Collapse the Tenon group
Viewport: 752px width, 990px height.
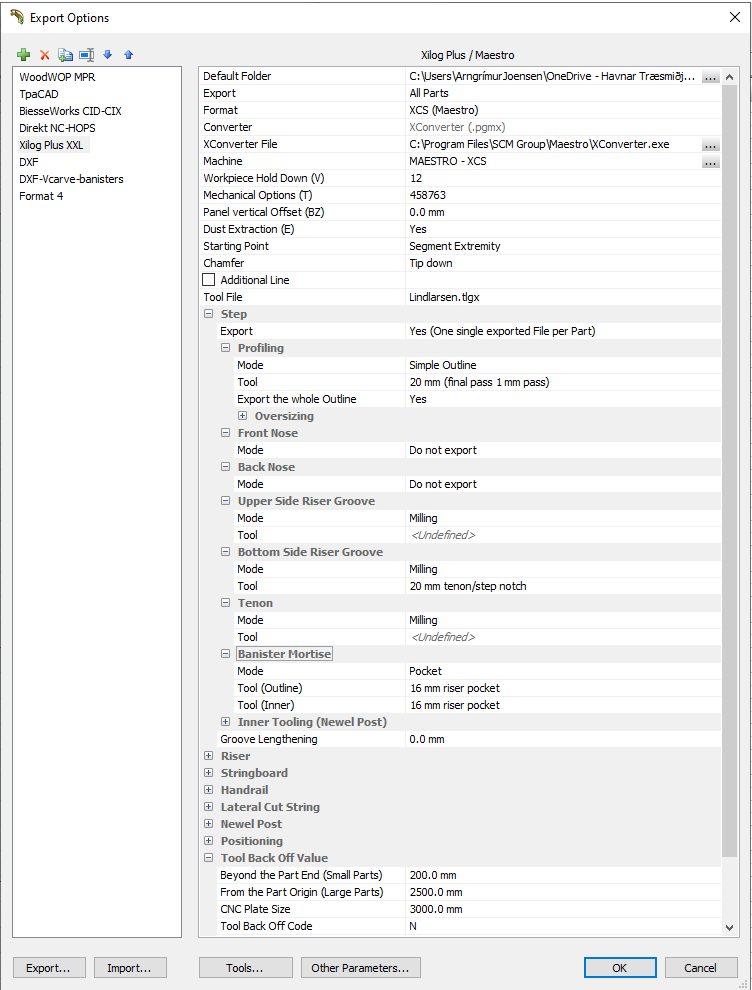[x=225, y=604]
